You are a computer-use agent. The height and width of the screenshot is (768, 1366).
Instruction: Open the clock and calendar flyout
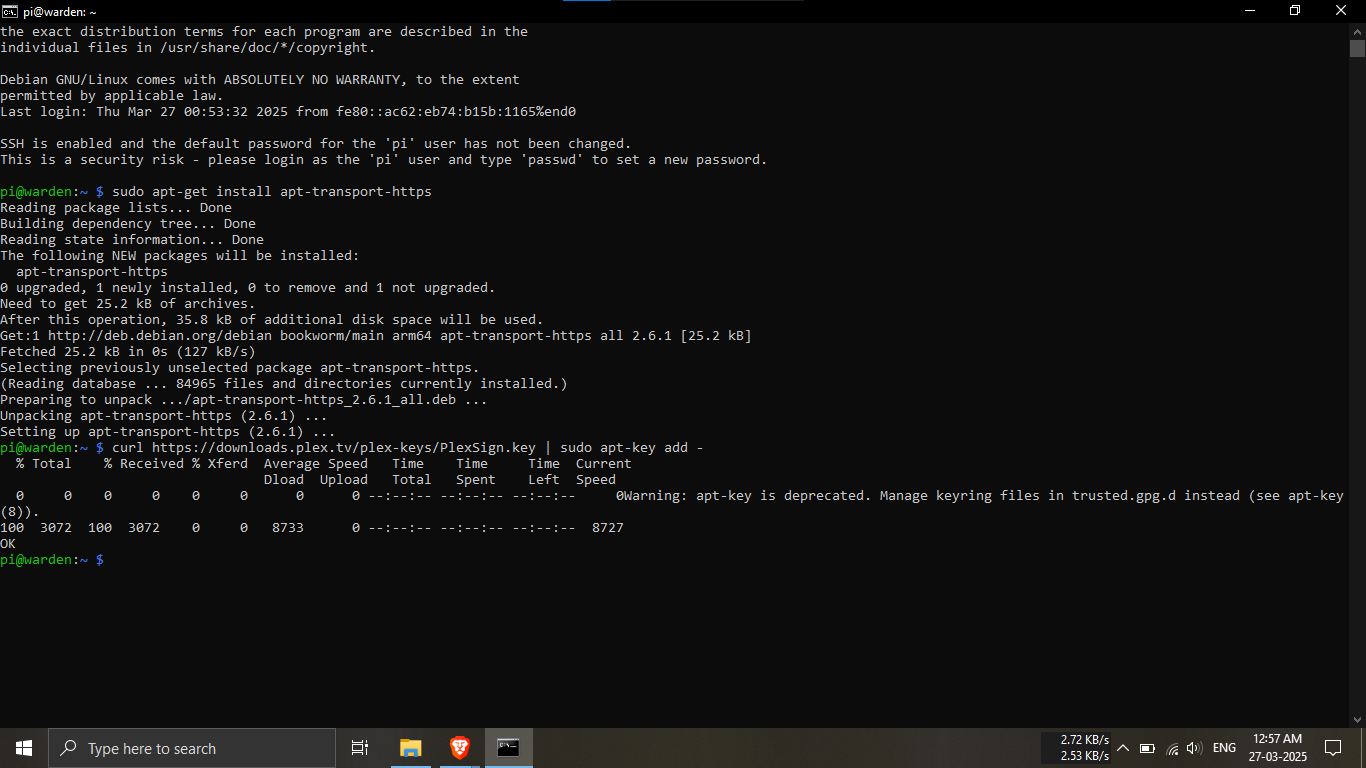pyautogui.click(x=1277, y=748)
